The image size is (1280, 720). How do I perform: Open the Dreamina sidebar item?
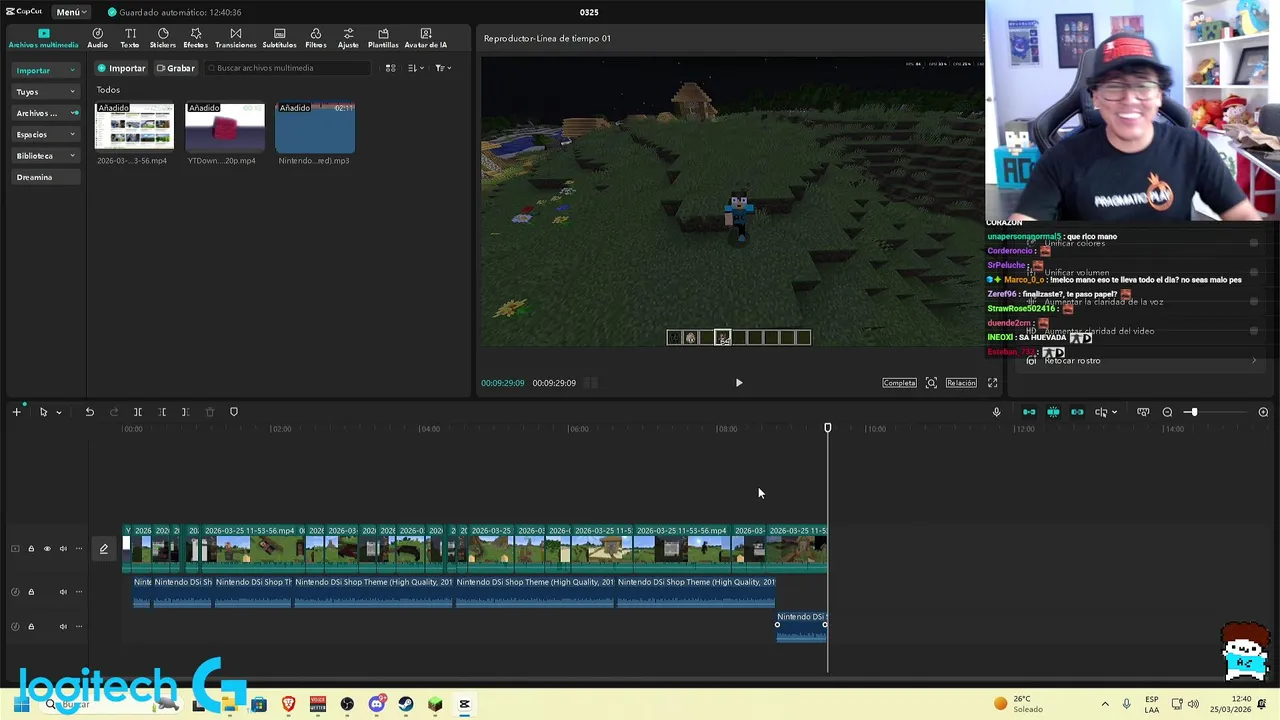click(x=45, y=177)
